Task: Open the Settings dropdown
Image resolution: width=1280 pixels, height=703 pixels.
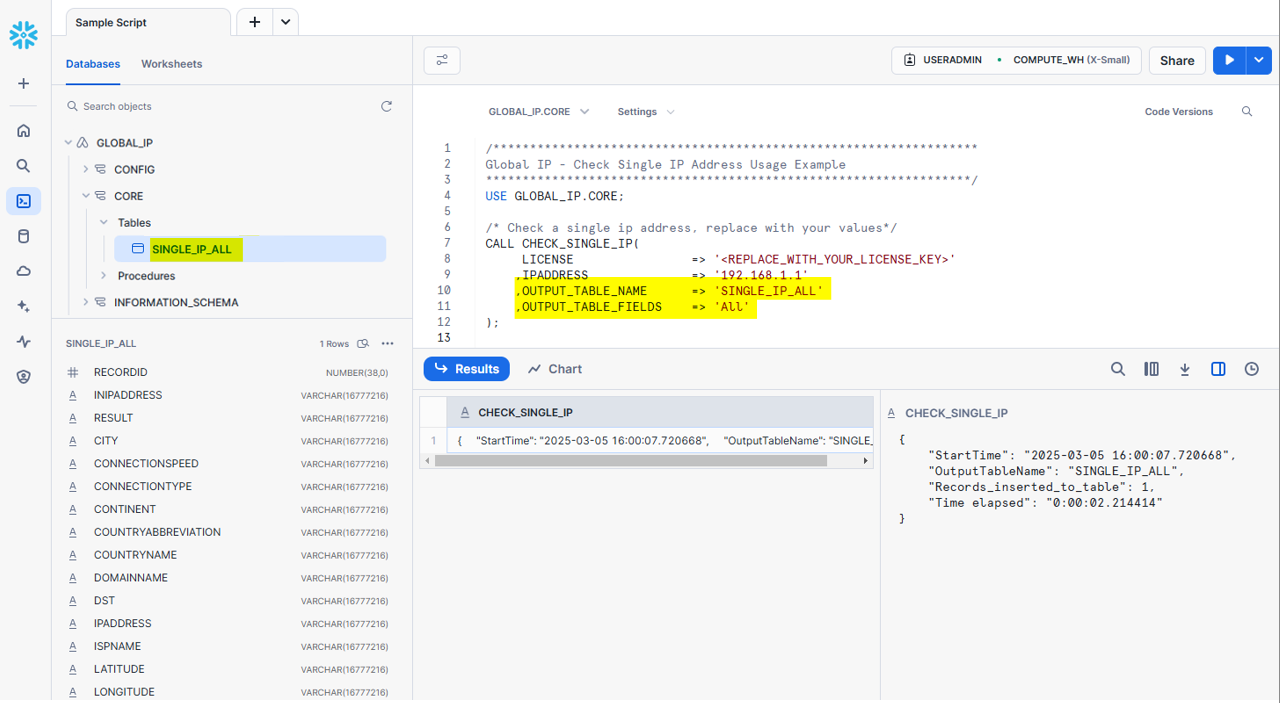Action: point(646,112)
